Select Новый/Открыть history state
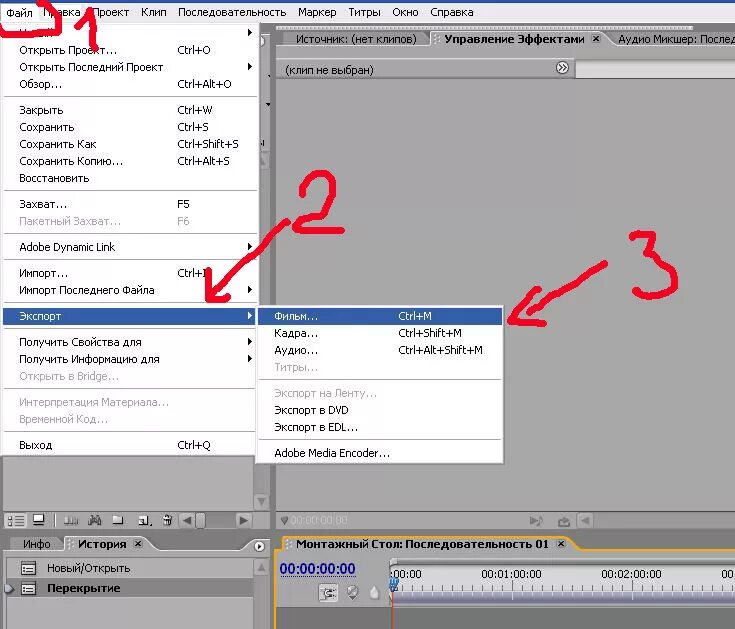Image resolution: width=735 pixels, height=629 pixels. 129,569
